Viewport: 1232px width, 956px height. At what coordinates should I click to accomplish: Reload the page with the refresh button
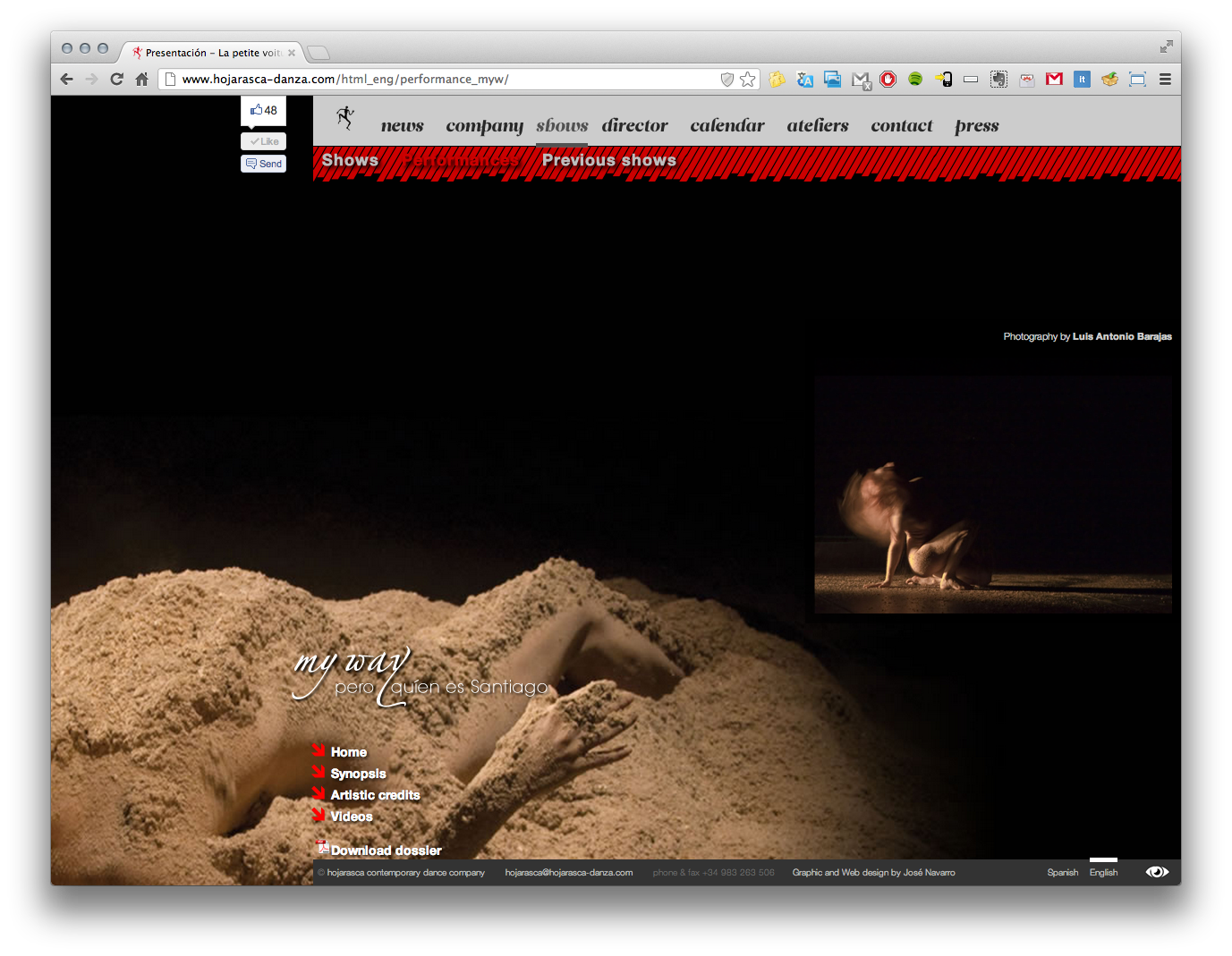[116, 80]
